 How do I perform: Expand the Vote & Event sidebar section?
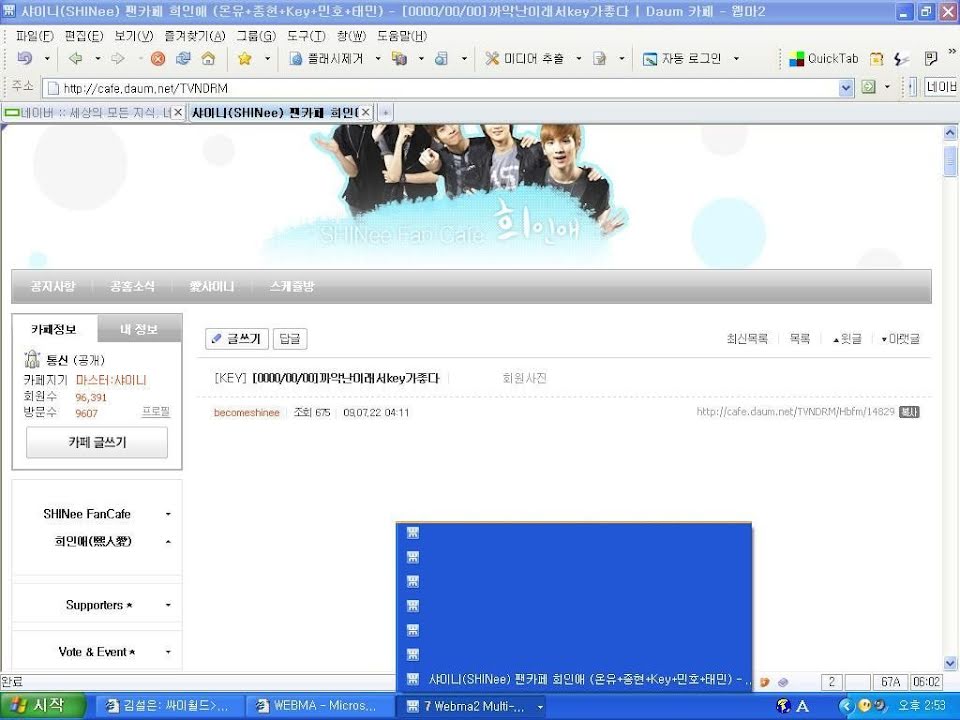pos(168,652)
